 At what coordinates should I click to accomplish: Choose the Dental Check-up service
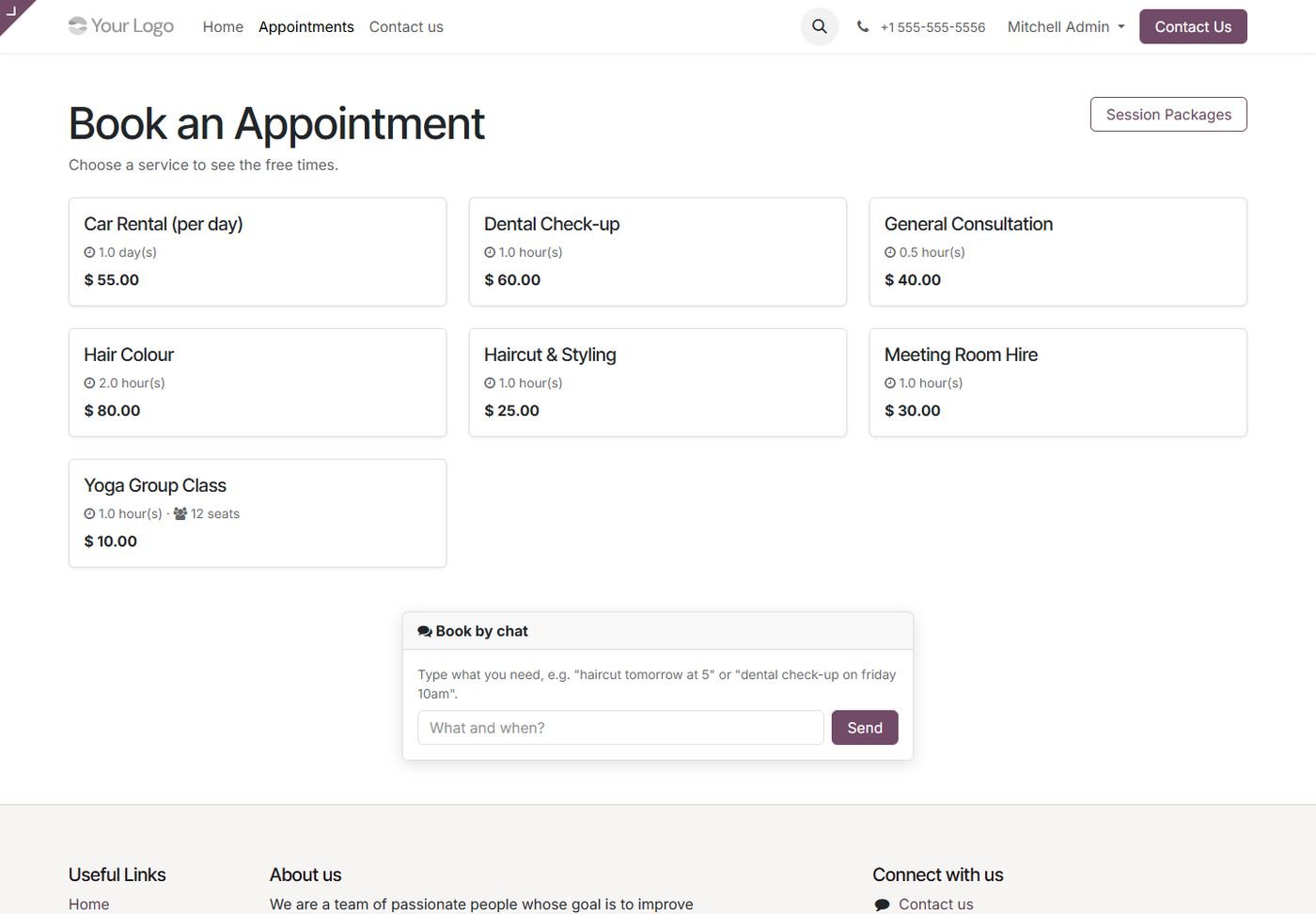click(658, 252)
